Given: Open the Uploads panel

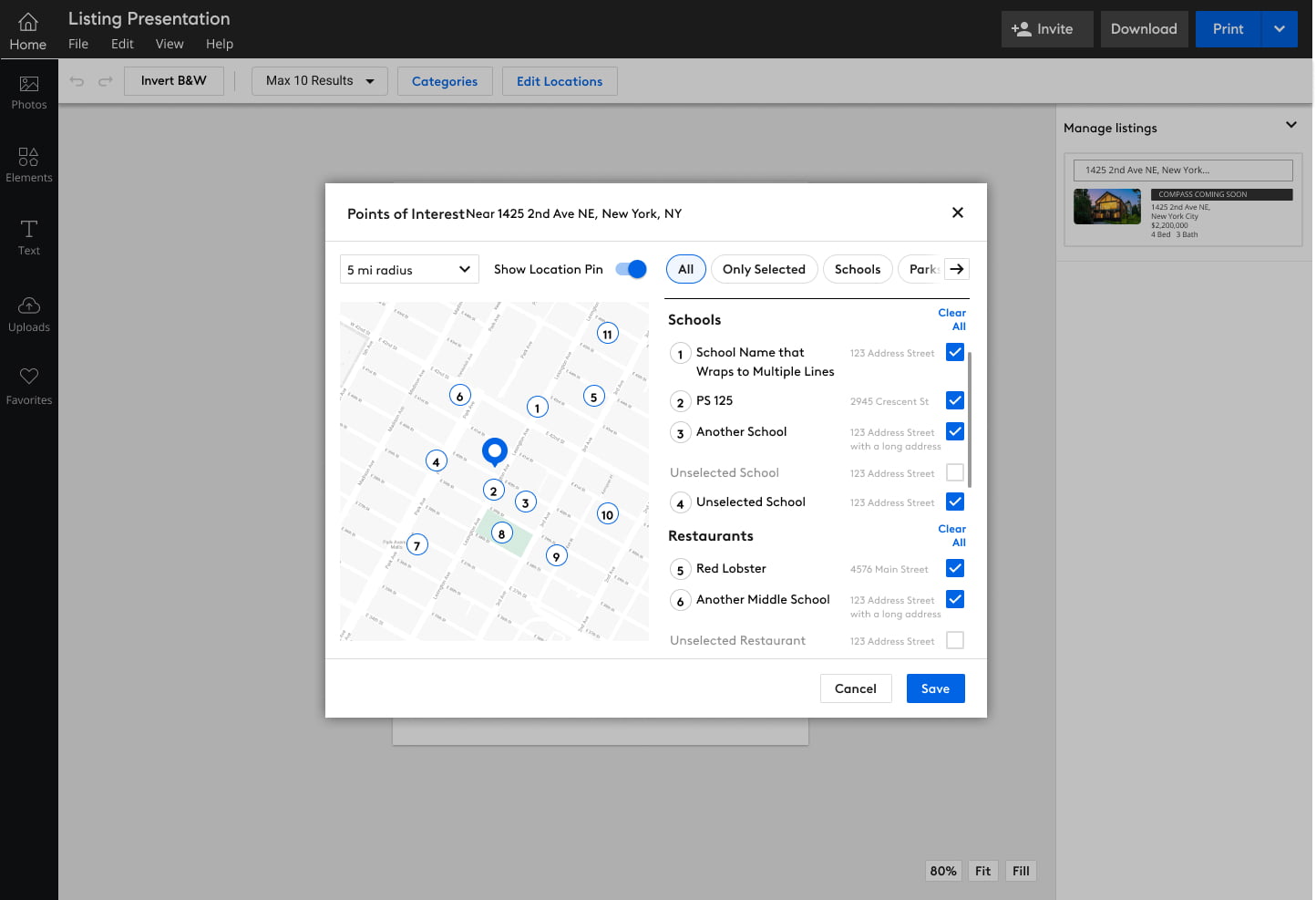Looking at the screenshot, I should [29, 314].
